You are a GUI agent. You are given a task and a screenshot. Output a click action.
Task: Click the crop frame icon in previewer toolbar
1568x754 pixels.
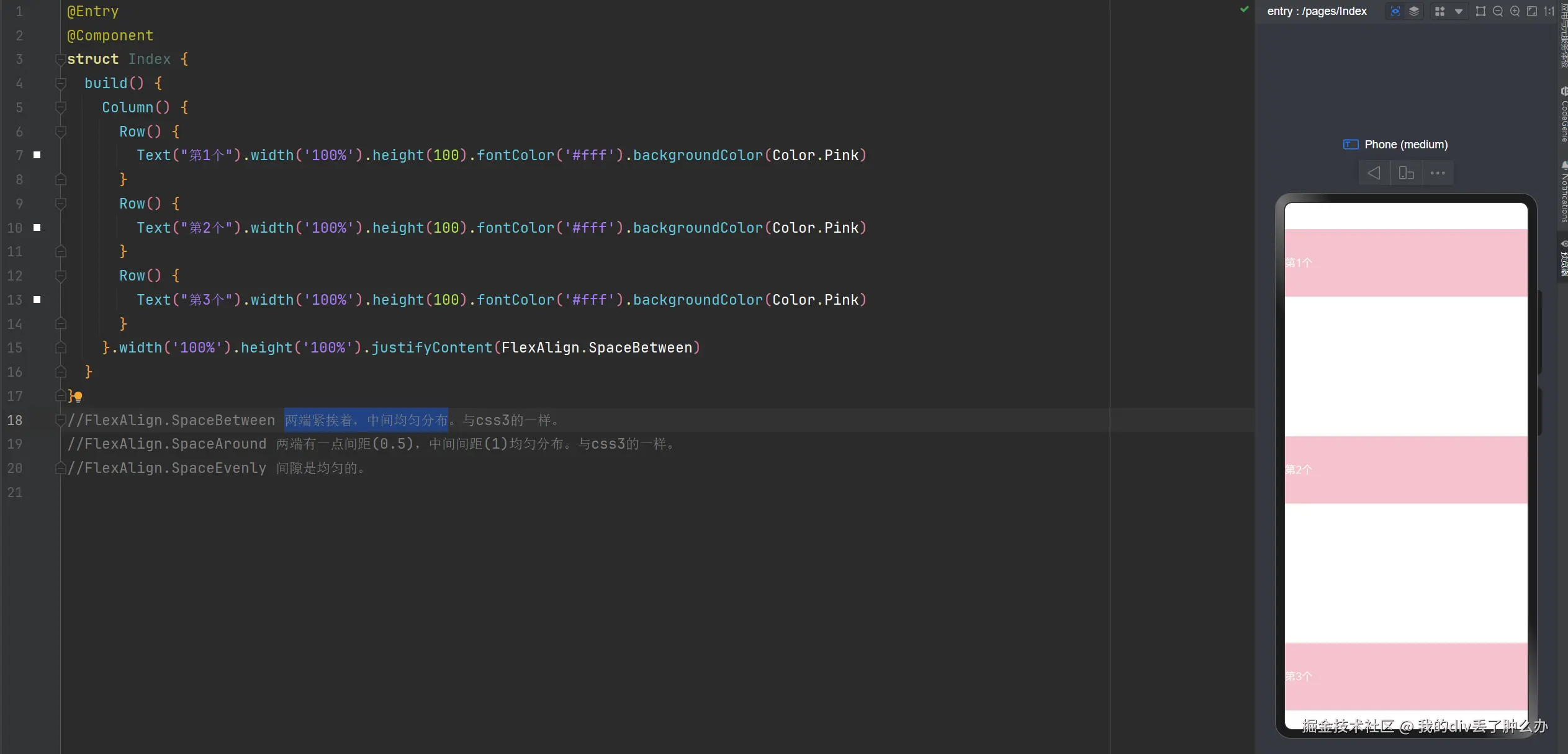click(x=1480, y=11)
